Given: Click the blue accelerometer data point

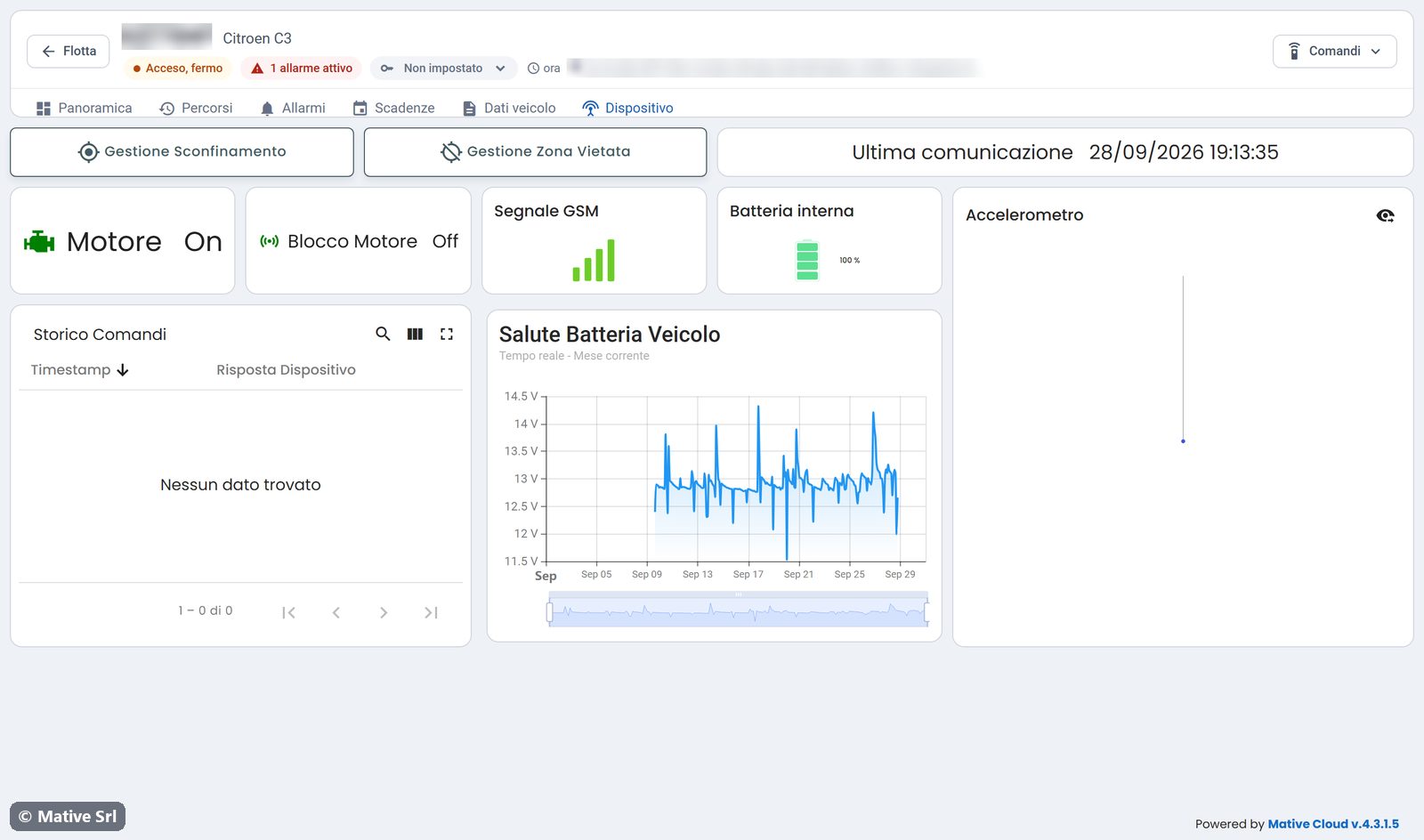Looking at the screenshot, I should point(1183,441).
